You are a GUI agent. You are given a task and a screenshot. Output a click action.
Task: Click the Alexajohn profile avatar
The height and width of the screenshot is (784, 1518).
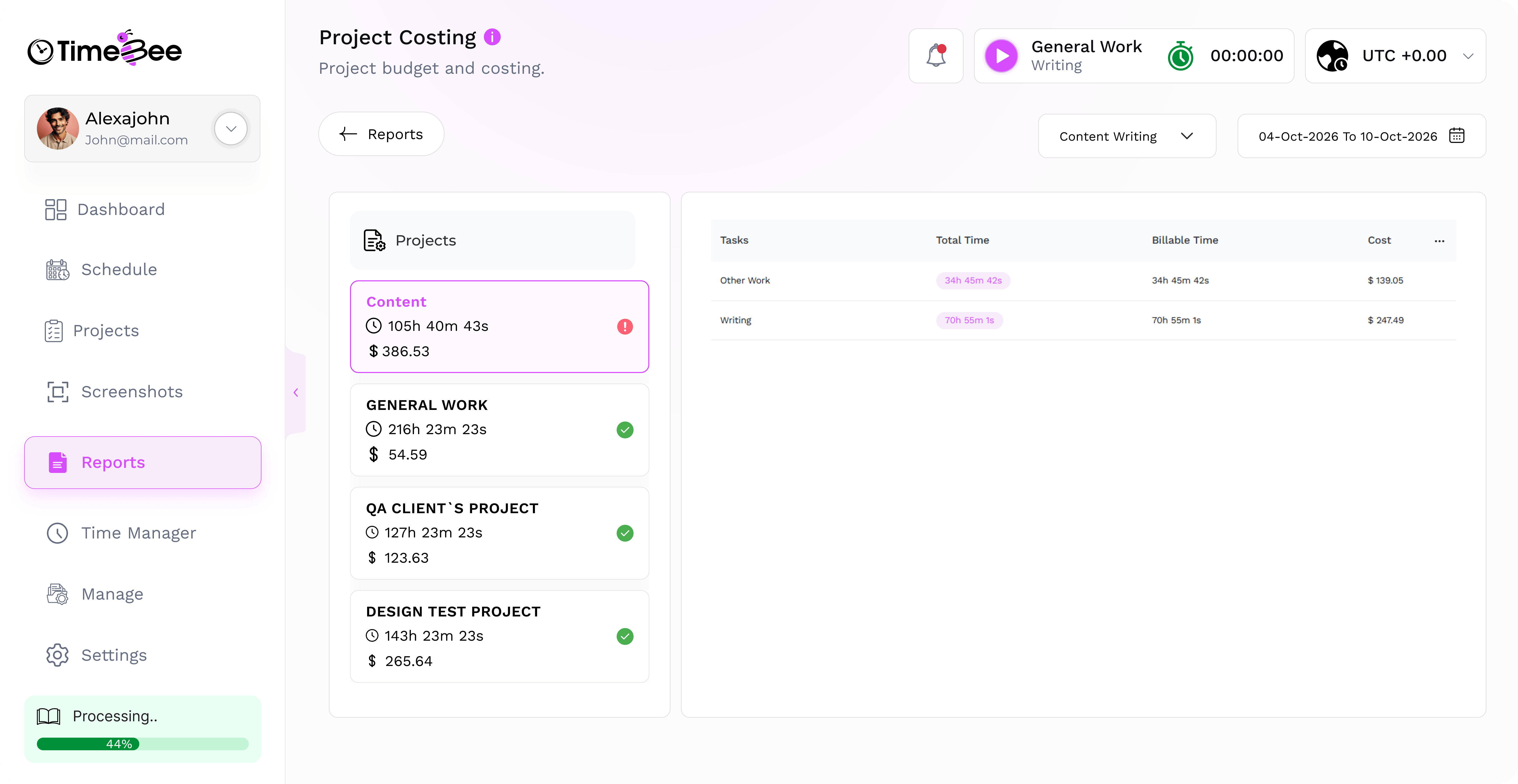(58, 128)
